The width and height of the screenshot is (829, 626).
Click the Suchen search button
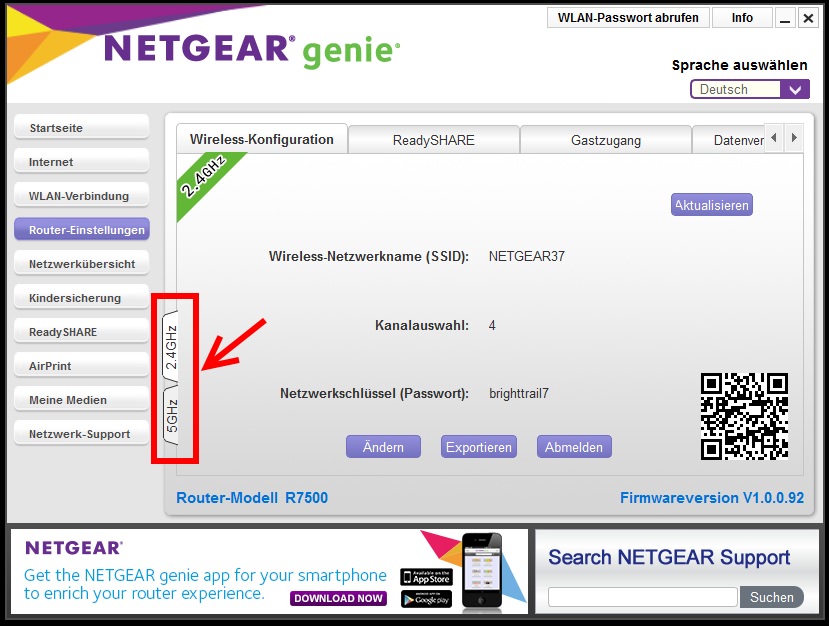pyautogui.click(x=771, y=597)
